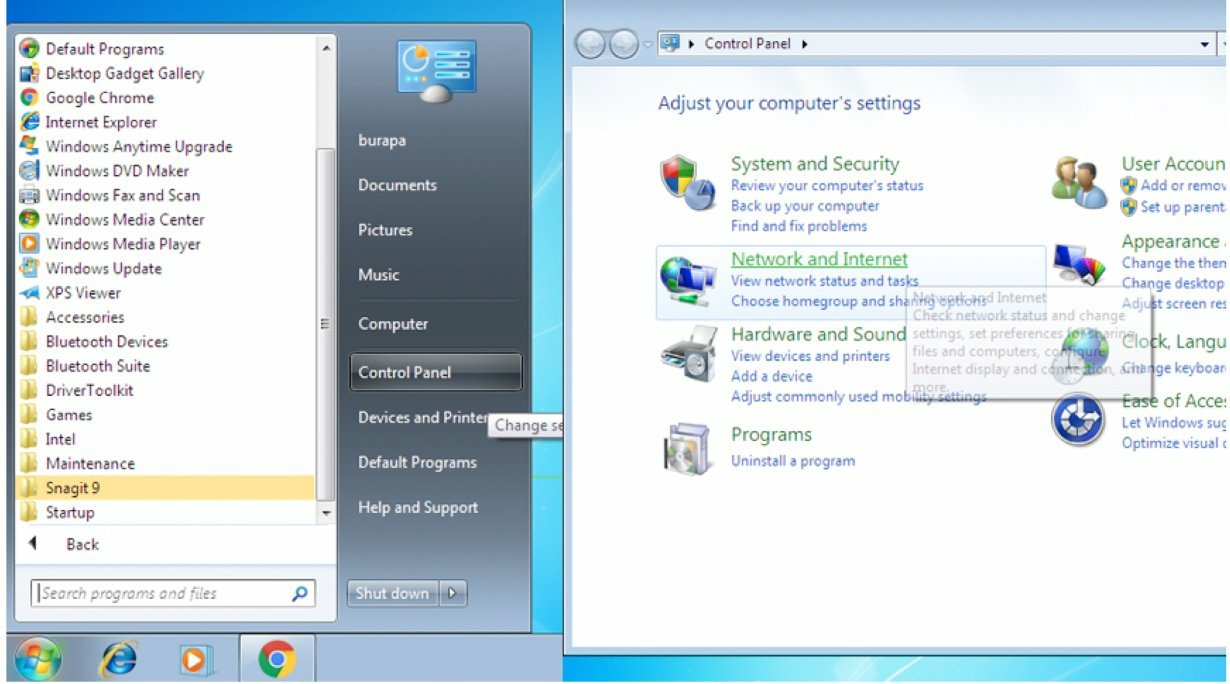Image resolution: width=1230 pixels, height=684 pixels.
Task: Launch XPS Viewer
Action: coord(70,293)
